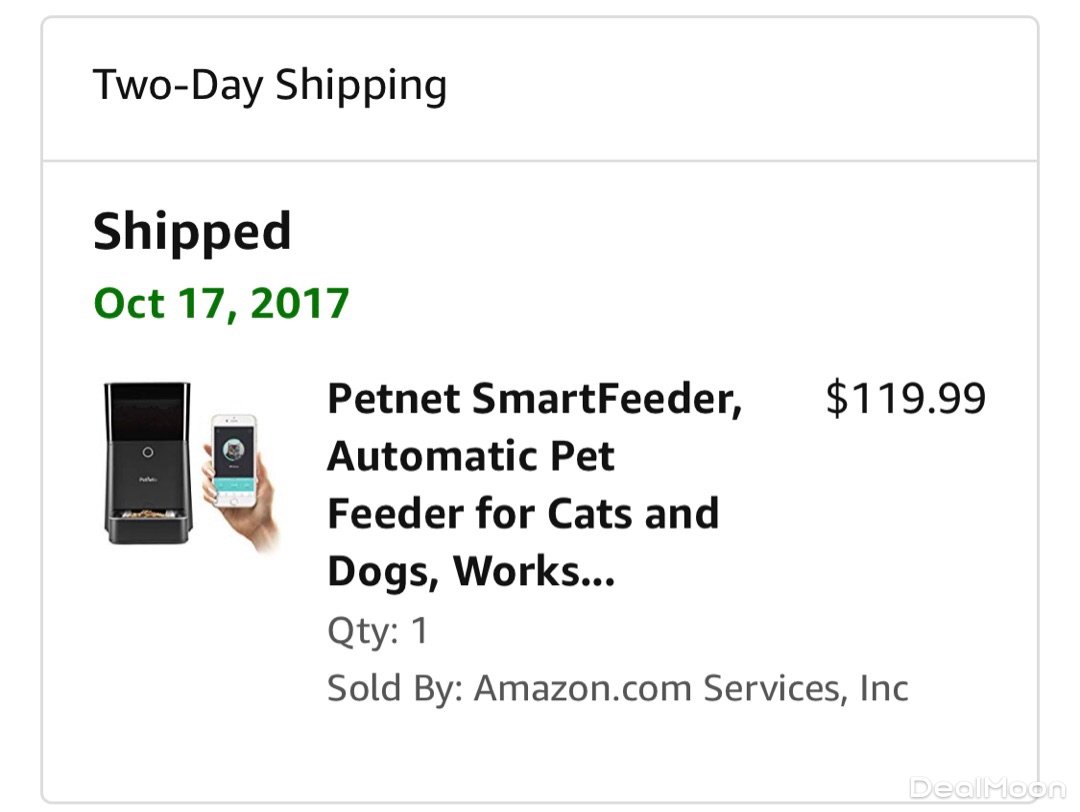Screen dimensions: 1080x812
Task: Click the $119.99 price
Action: 905,399
